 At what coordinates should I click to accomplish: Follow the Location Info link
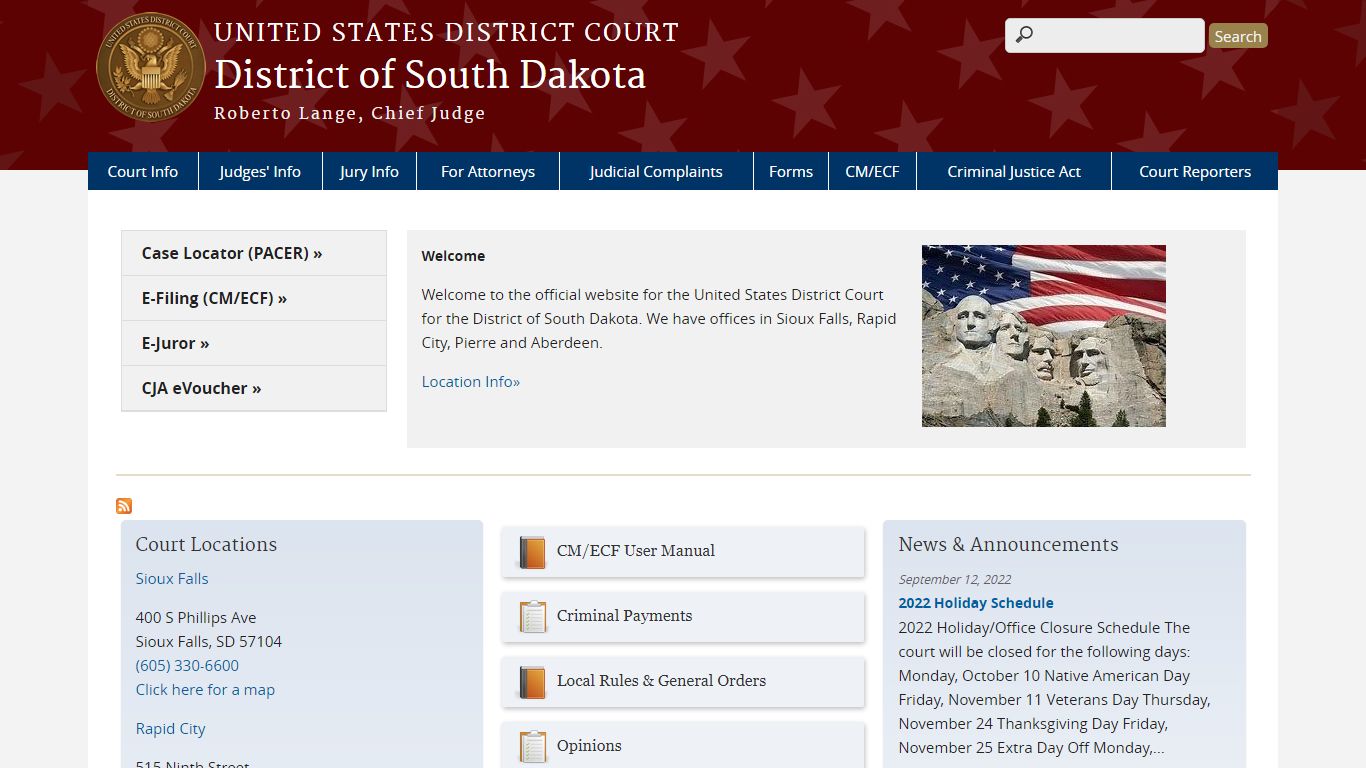click(471, 381)
